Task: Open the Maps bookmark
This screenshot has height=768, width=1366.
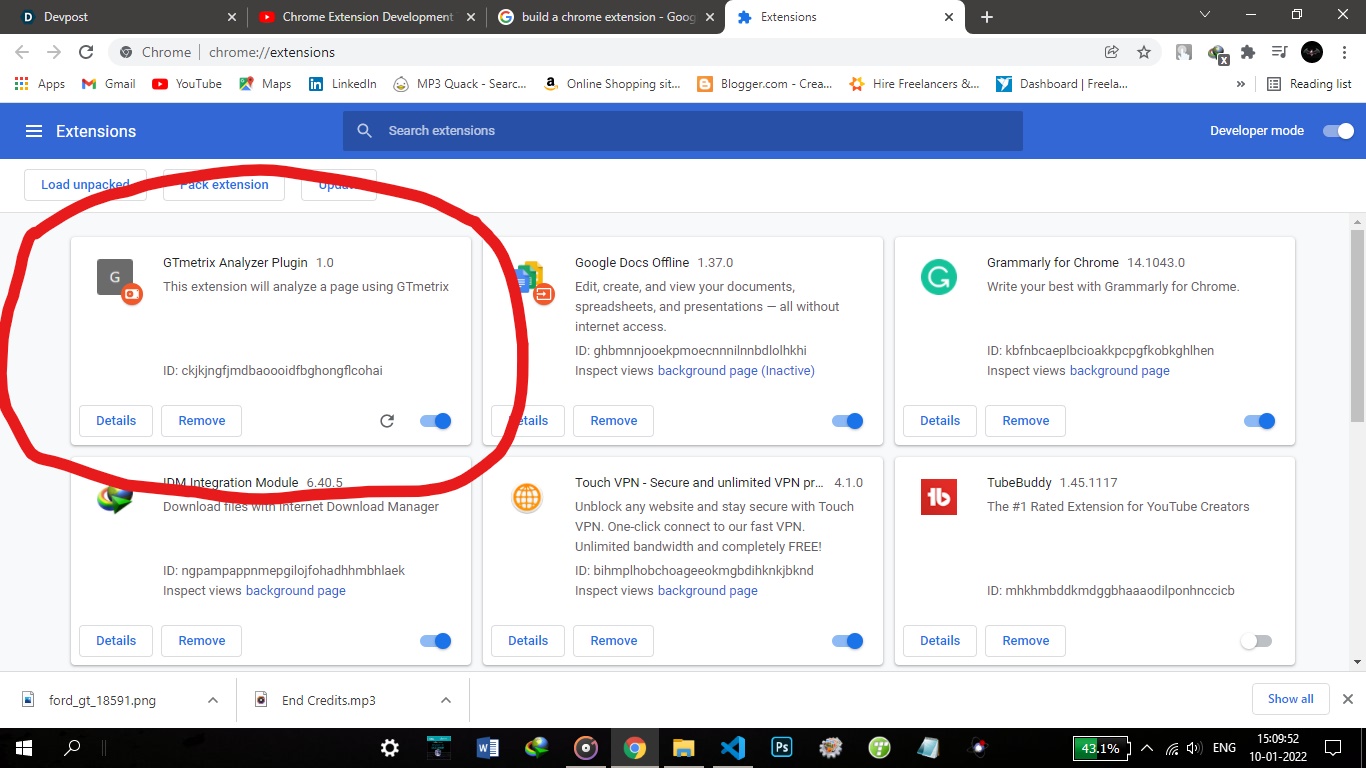Action: (265, 84)
